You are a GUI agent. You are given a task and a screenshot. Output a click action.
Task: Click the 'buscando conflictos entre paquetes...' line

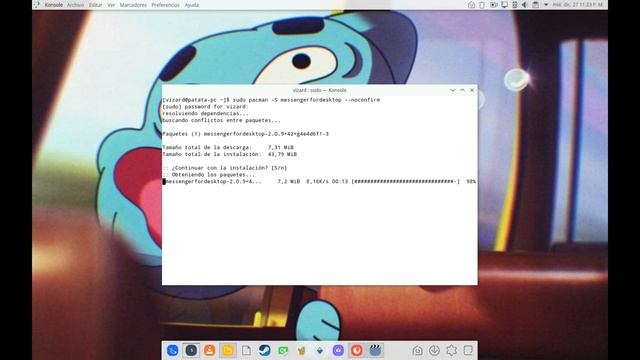click(x=221, y=120)
